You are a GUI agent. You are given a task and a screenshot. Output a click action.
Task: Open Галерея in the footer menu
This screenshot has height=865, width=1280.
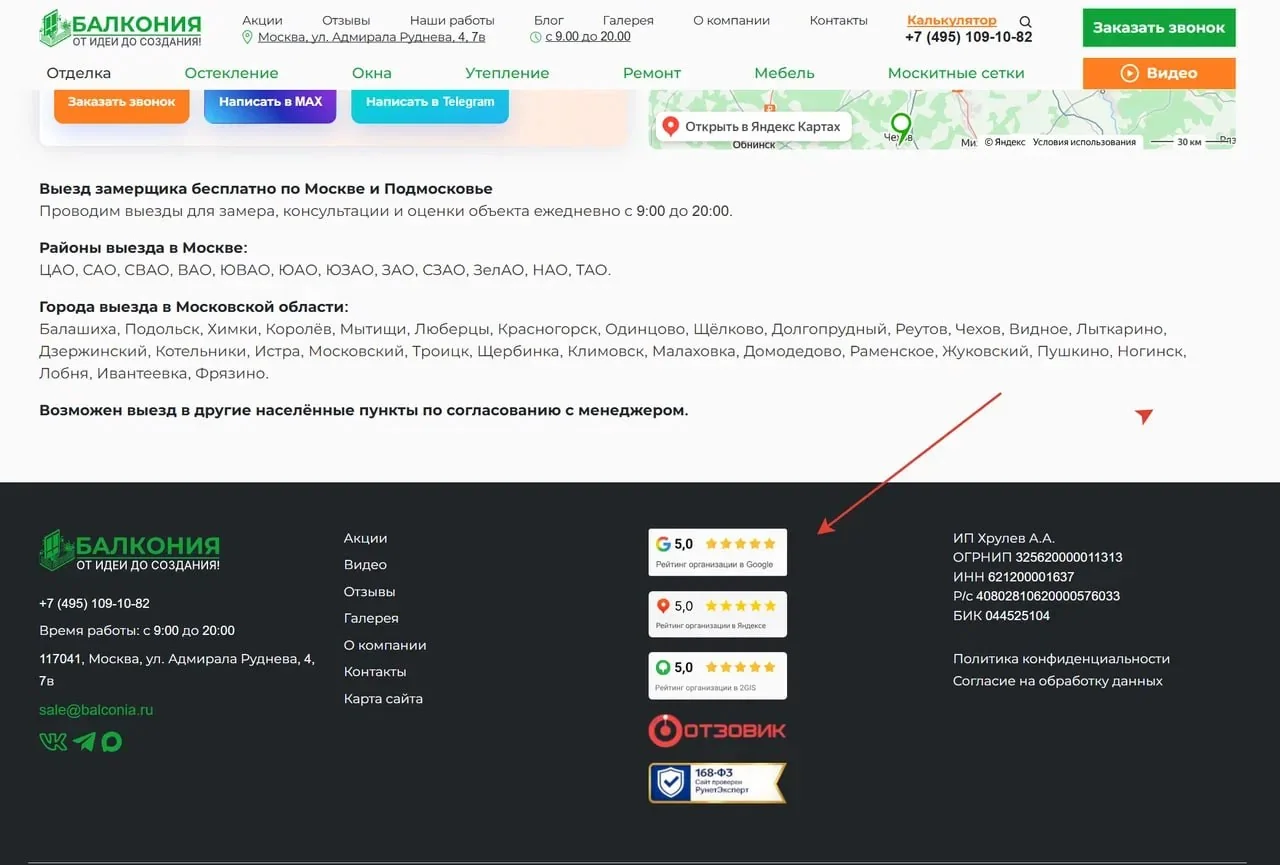[371, 618]
